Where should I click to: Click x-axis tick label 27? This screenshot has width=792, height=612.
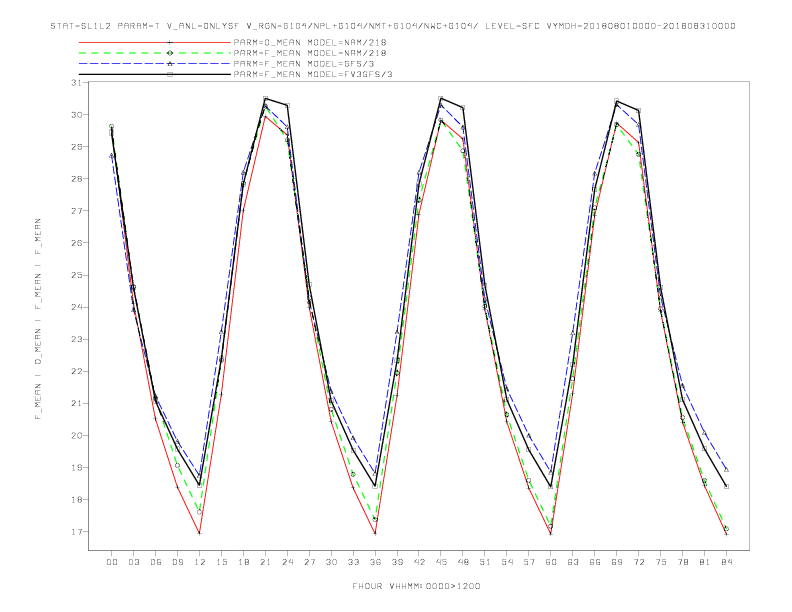click(309, 562)
